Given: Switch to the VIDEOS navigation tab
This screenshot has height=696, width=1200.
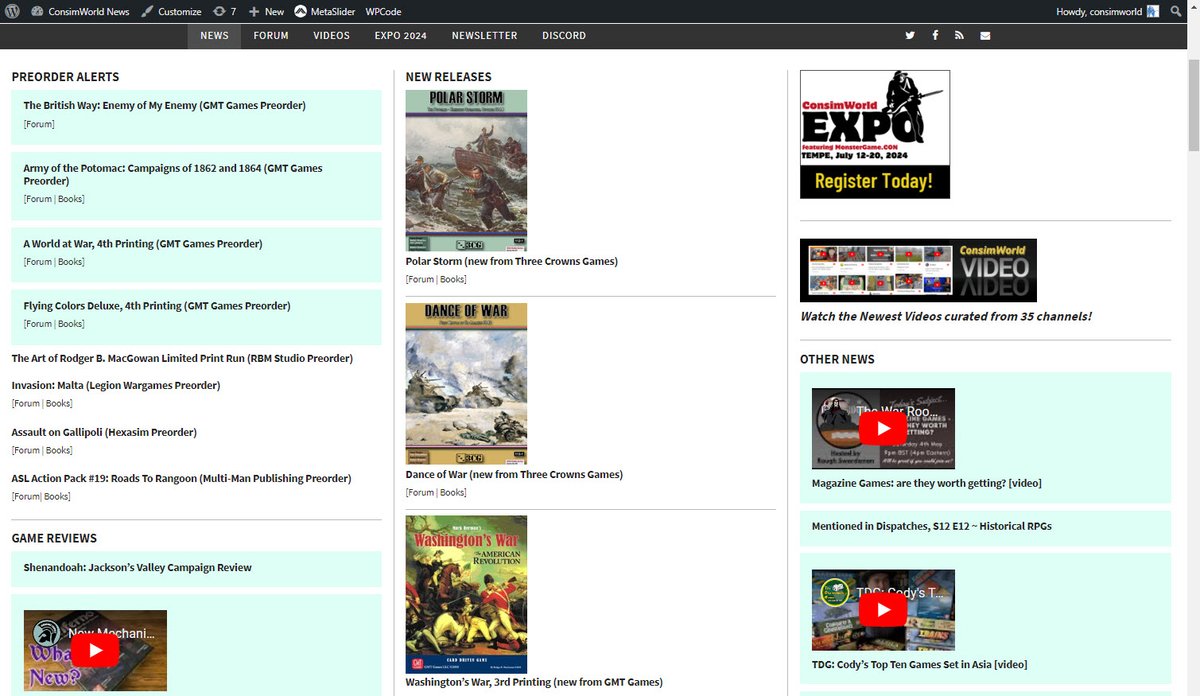Looking at the screenshot, I should point(331,35).
